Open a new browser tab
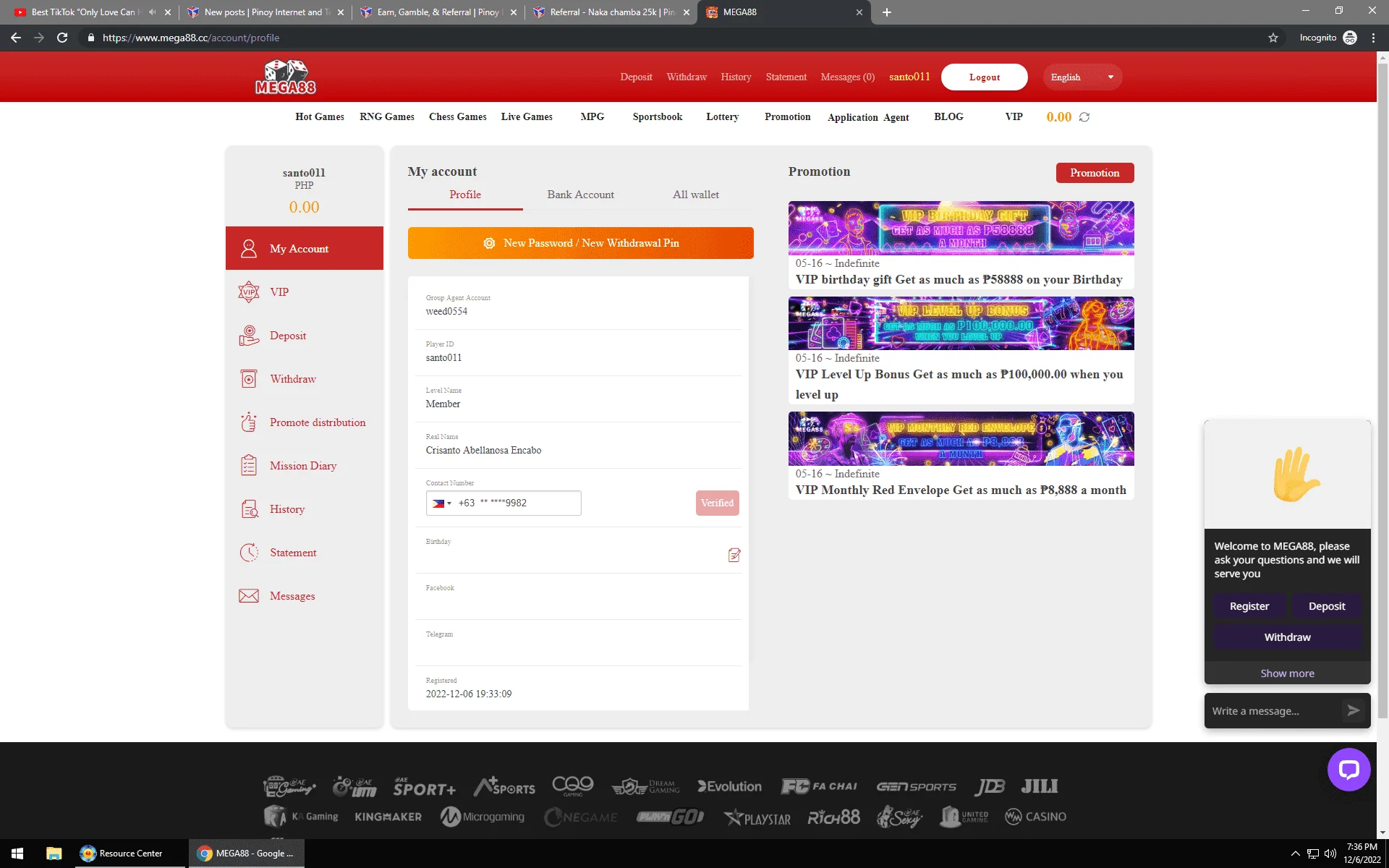1389x868 pixels. pyautogui.click(x=887, y=12)
